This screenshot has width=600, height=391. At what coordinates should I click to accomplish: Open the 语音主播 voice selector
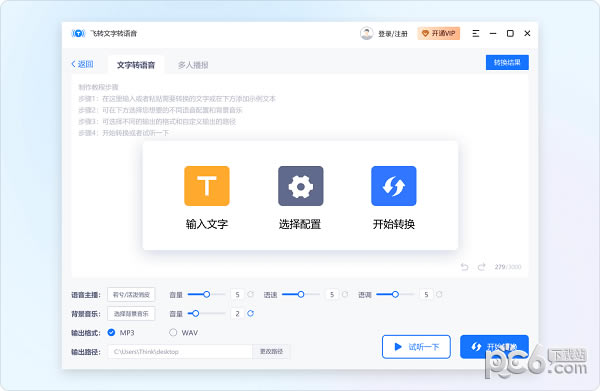pyautogui.click(x=131, y=295)
